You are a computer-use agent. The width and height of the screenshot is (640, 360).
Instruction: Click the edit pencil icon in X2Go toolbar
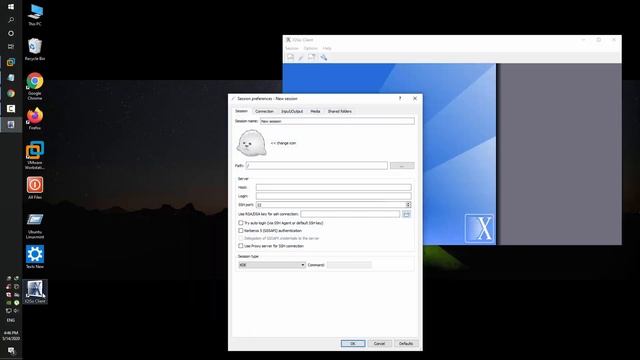tap(301, 57)
